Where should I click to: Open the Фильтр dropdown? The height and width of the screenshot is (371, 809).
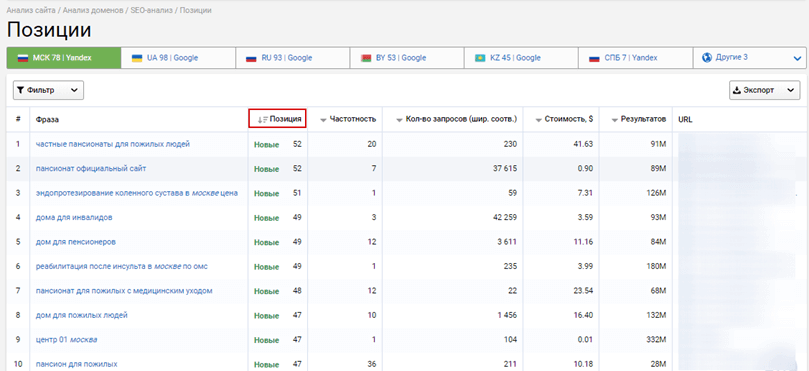pyautogui.click(x=48, y=90)
